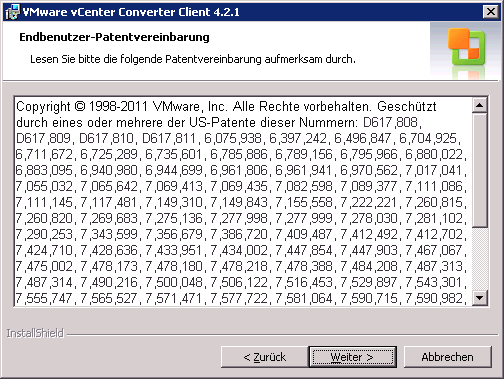Click patent number 7,500,048
Image resolution: width=504 pixels, height=379 pixels.
(x=174, y=282)
